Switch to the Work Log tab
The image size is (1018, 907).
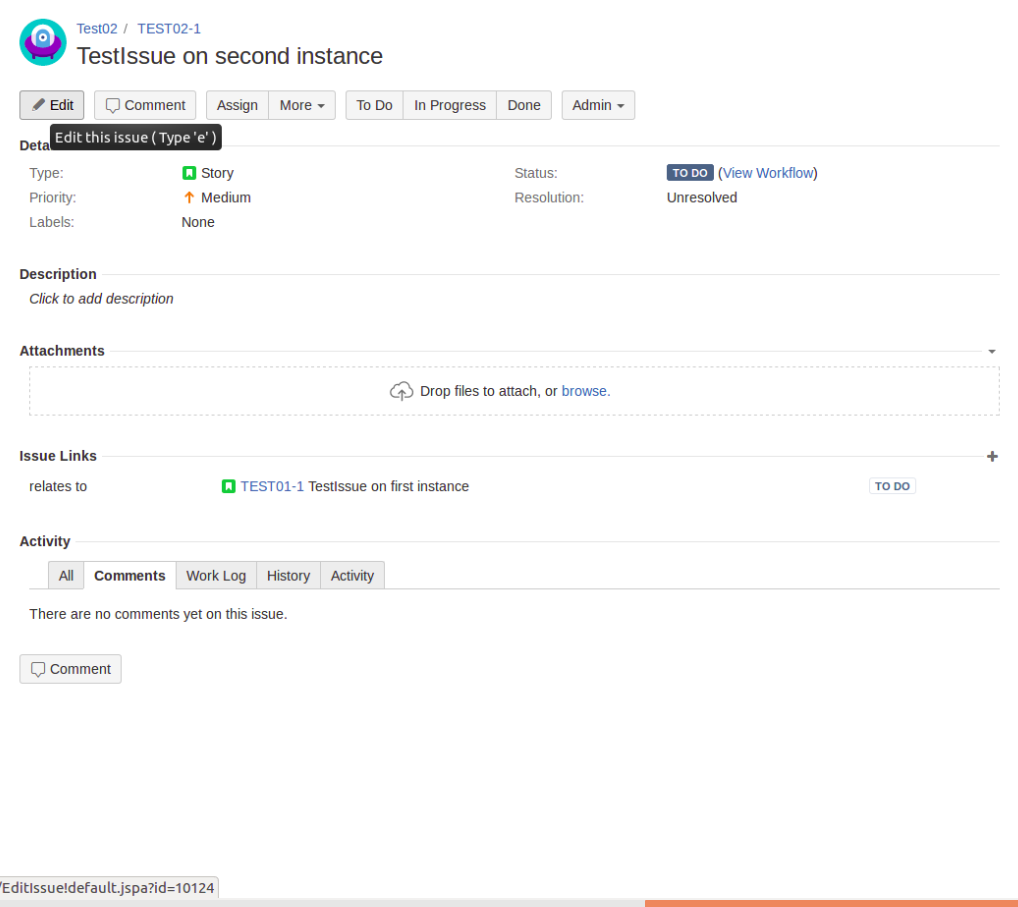point(216,576)
